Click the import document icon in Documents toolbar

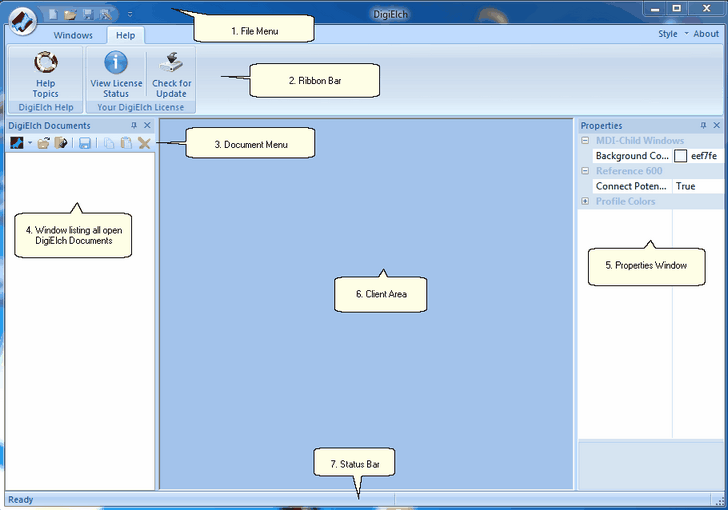(x=61, y=143)
